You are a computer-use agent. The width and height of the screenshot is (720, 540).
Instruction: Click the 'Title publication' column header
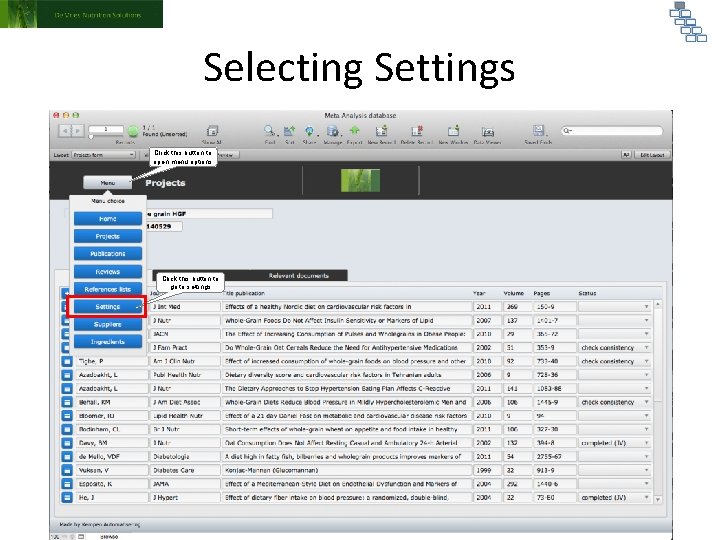pos(244,293)
